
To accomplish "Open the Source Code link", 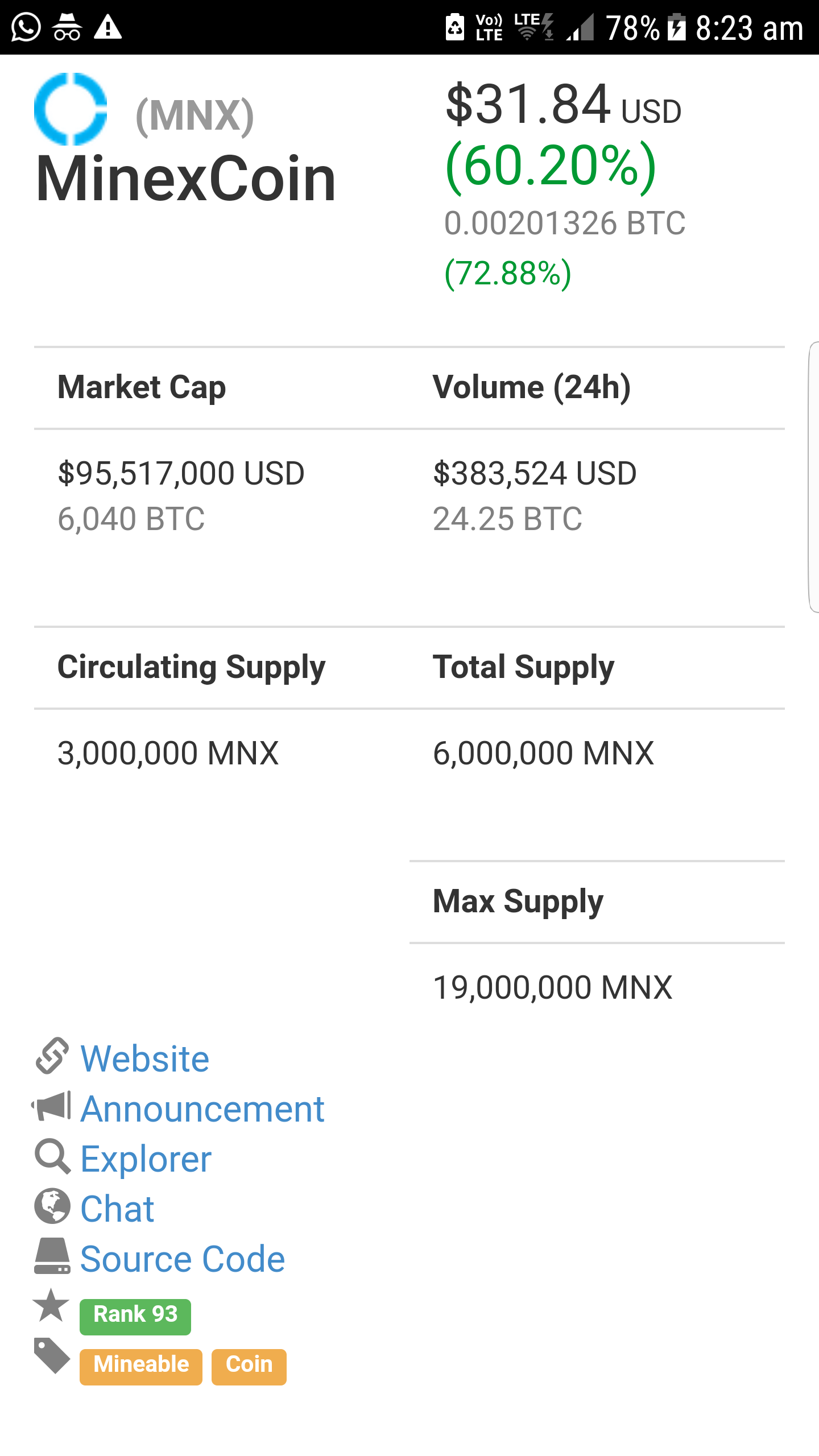I will 183,1259.
